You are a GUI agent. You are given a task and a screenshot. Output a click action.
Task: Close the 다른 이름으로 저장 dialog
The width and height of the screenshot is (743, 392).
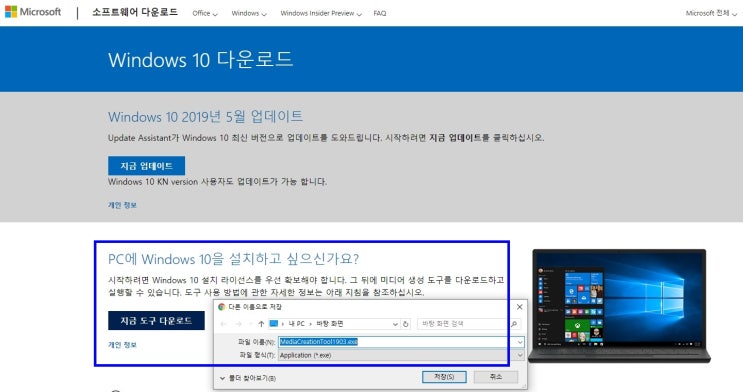click(519, 307)
